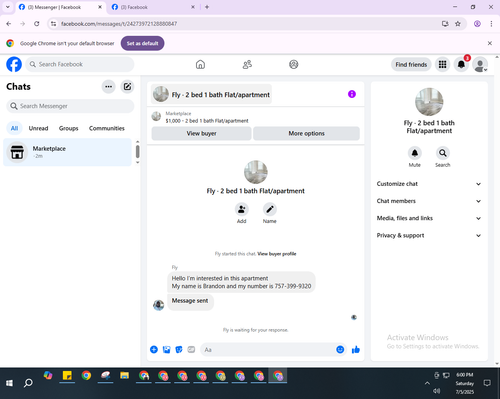The image size is (500, 399).
Task: Open the notifications bell
Action: 461,64
